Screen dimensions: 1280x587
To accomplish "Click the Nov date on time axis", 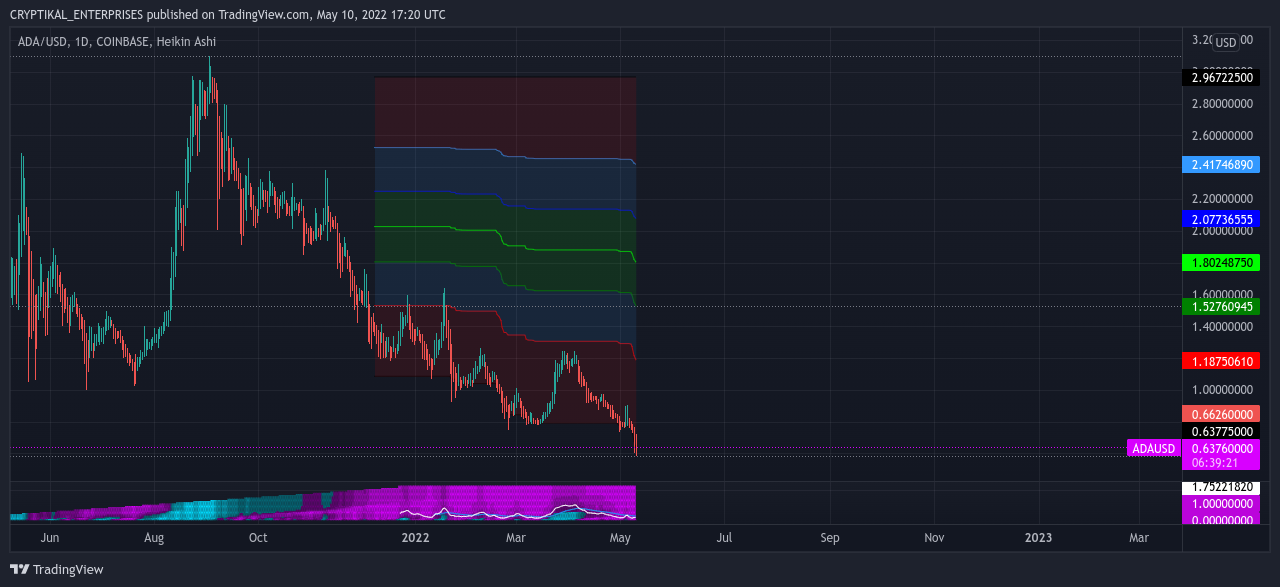I will tap(934, 537).
